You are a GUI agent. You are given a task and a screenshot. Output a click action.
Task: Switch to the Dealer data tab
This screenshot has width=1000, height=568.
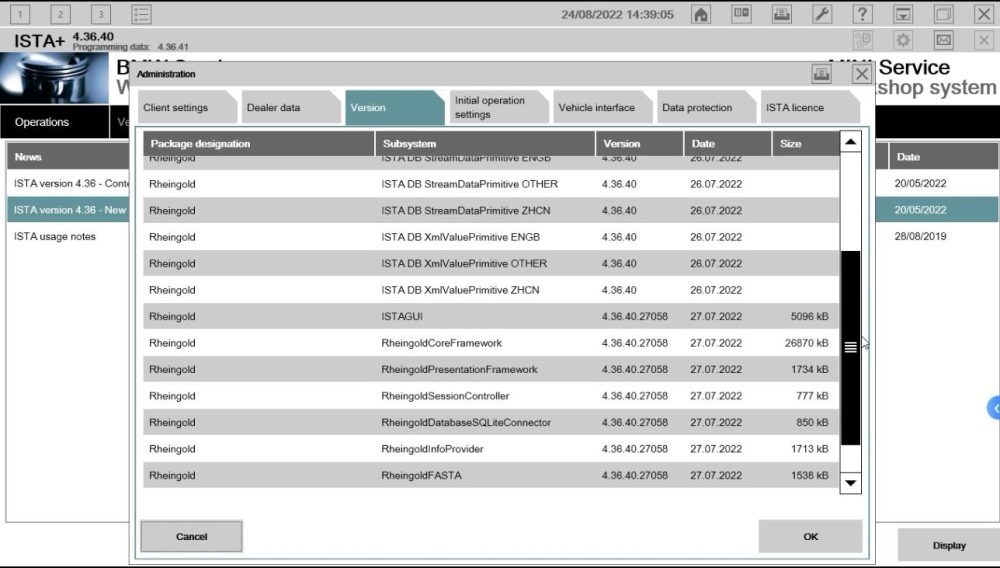click(291, 108)
